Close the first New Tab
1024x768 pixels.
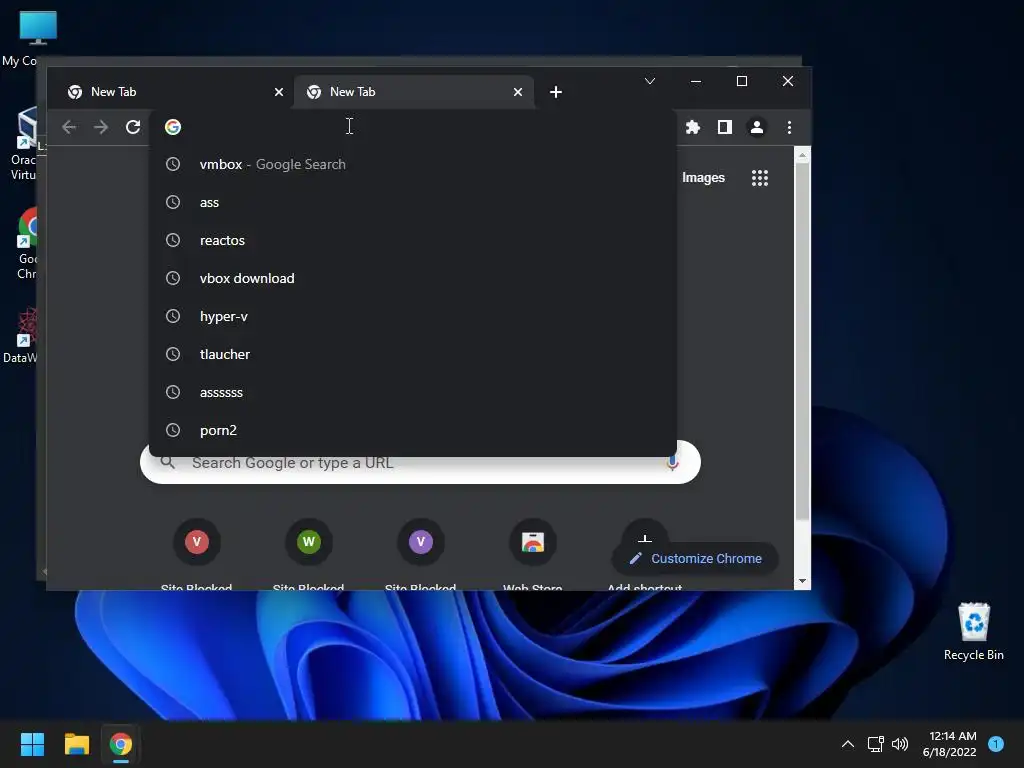(x=279, y=92)
